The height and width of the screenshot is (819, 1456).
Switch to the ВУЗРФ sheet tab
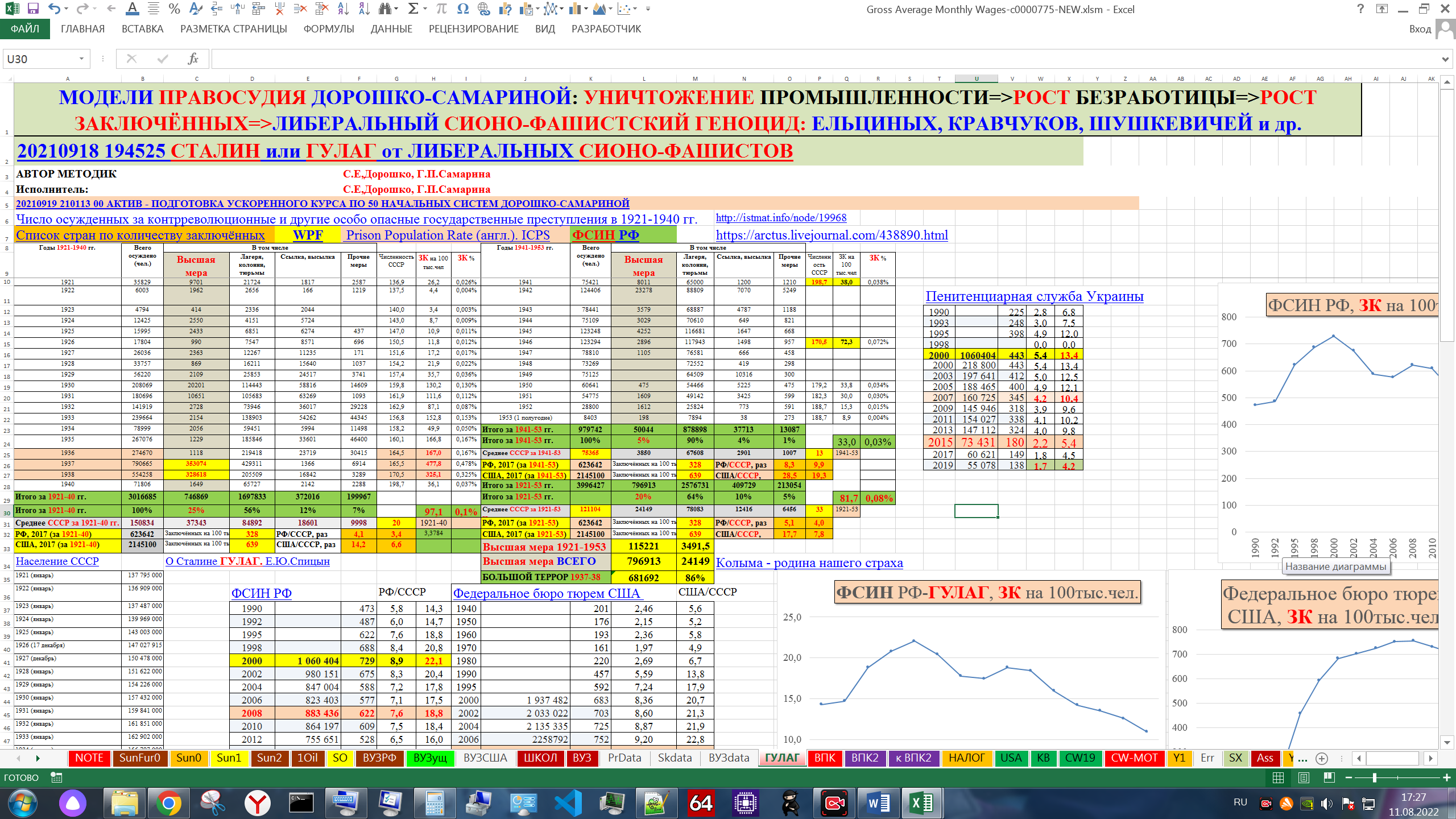(x=379, y=758)
